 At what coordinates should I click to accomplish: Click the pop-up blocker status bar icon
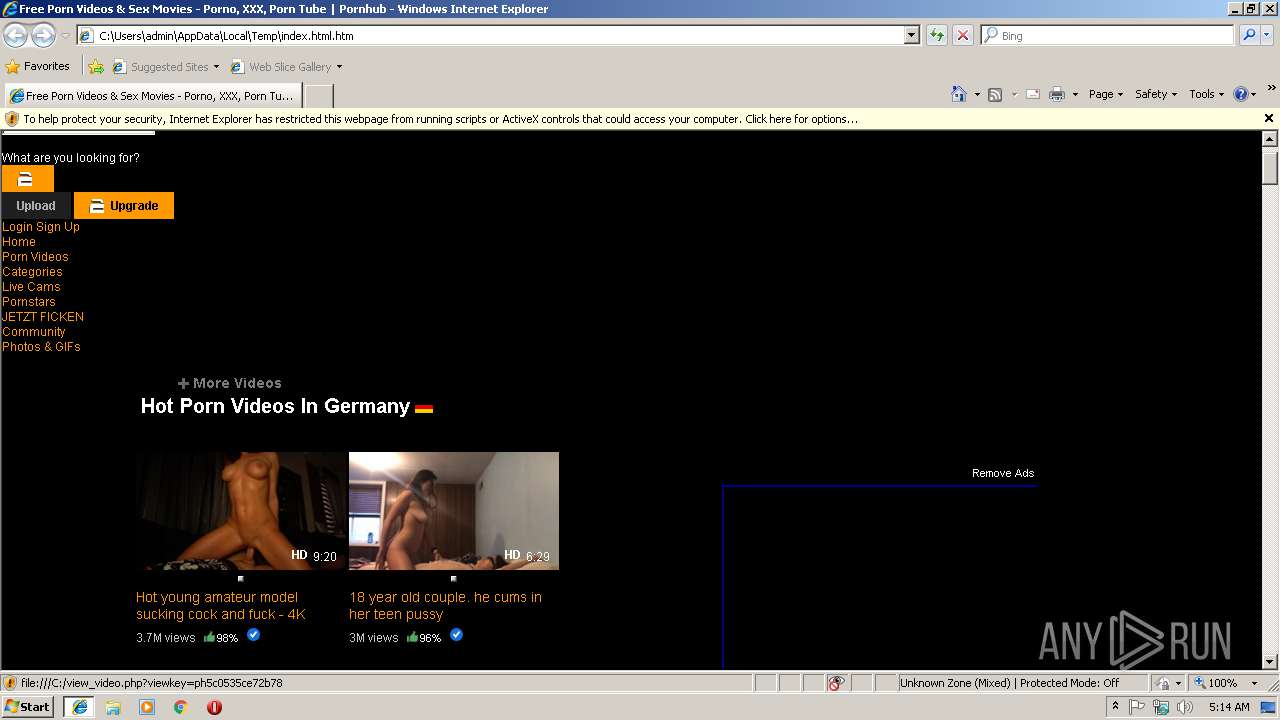(836, 683)
